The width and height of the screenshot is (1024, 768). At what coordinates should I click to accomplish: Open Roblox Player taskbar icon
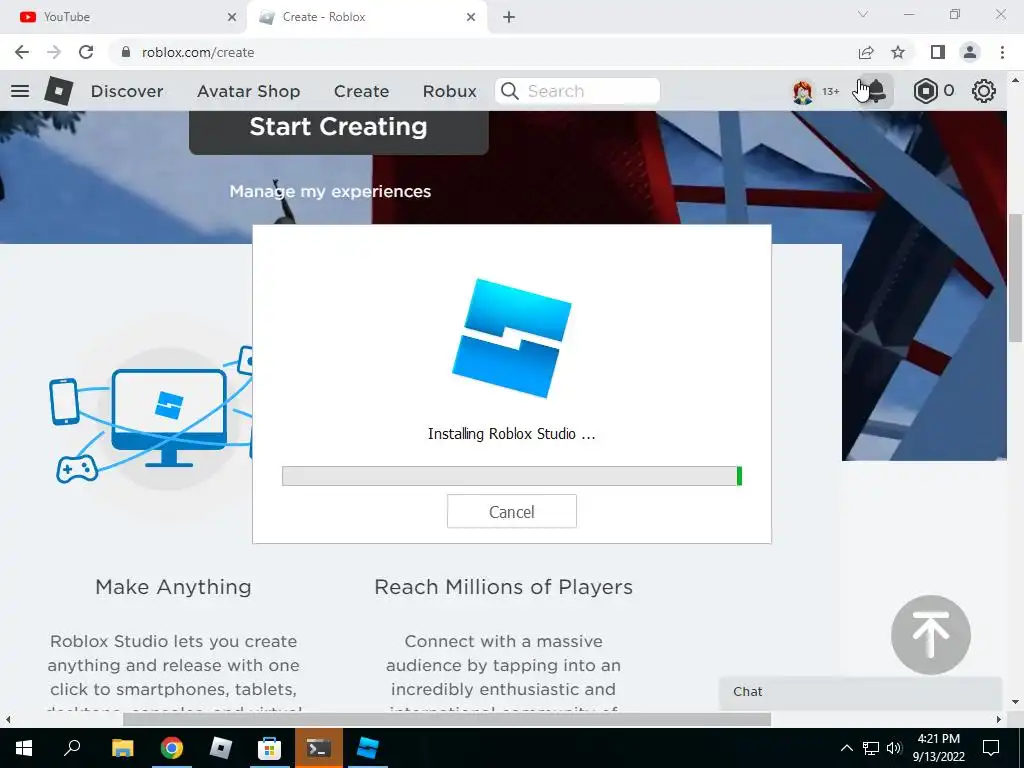pyautogui.click(x=221, y=748)
